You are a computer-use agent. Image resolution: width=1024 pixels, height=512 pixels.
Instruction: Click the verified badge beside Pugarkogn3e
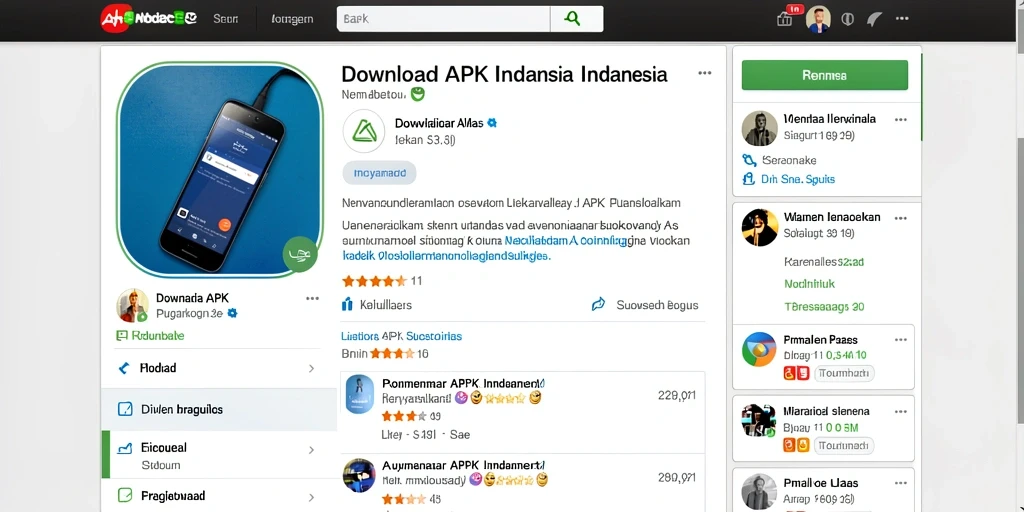(x=232, y=313)
